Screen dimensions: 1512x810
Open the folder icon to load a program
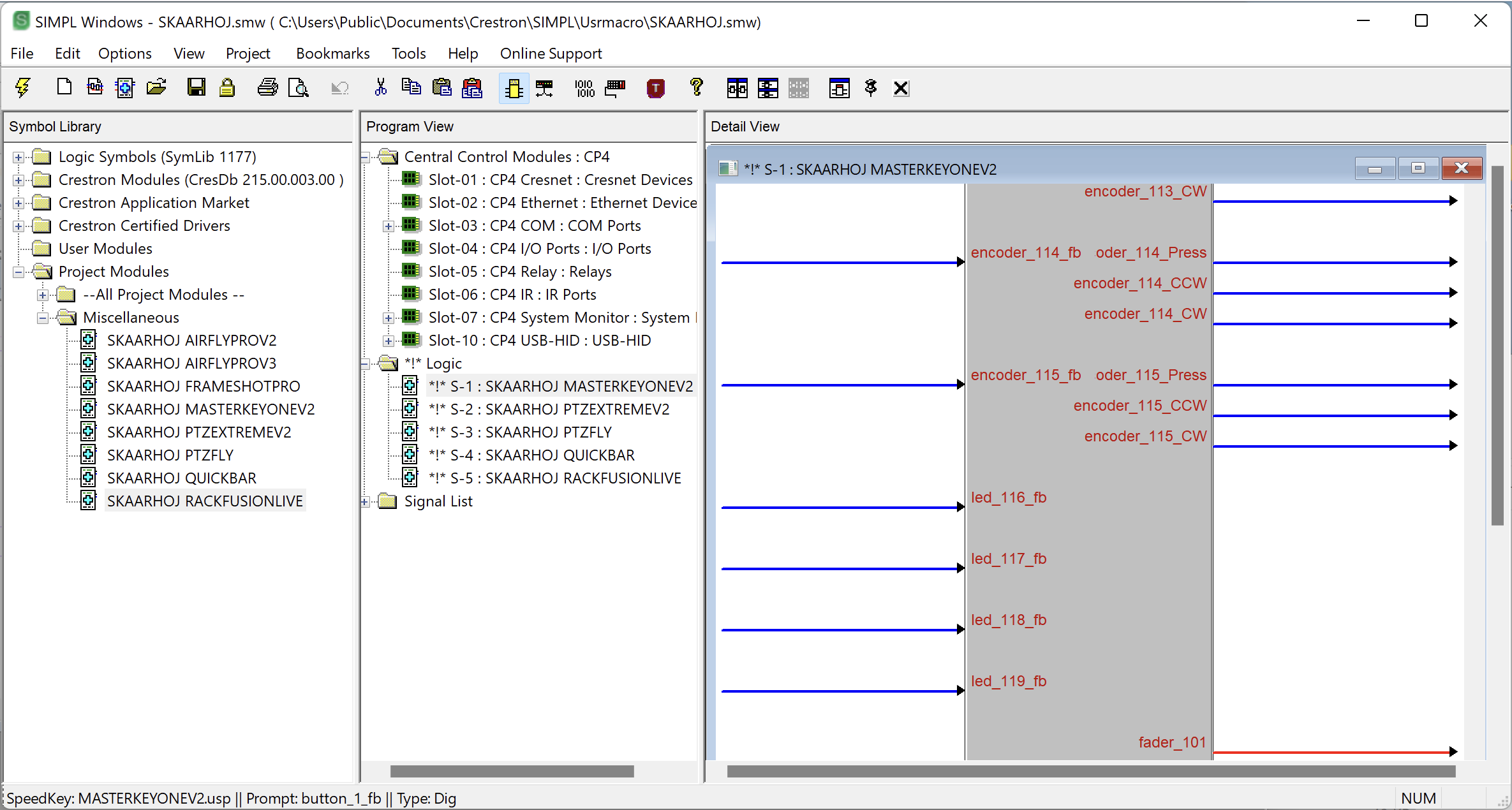(x=156, y=87)
